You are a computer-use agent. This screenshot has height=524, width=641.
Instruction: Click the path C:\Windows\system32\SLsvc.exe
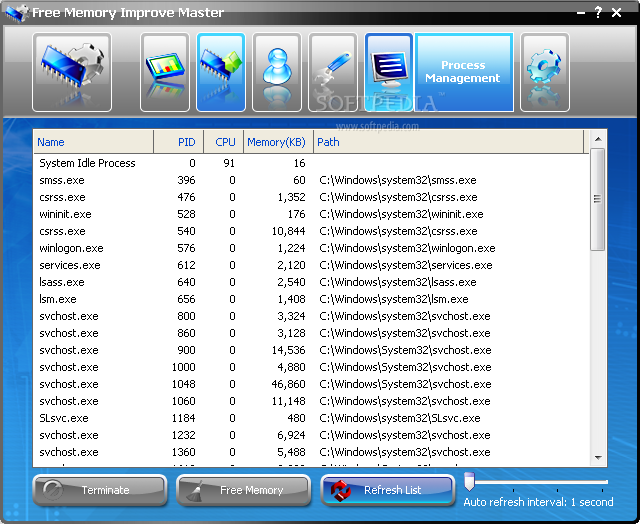(400, 418)
